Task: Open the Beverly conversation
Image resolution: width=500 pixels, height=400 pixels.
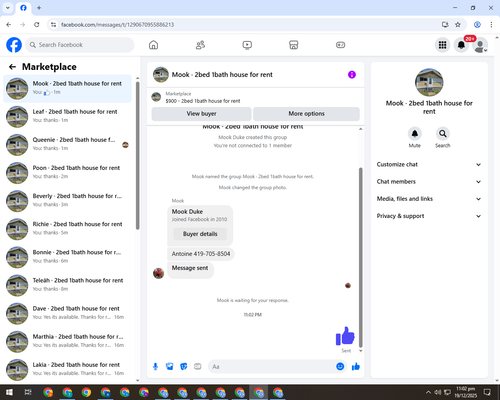Action: (x=67, y=201)
